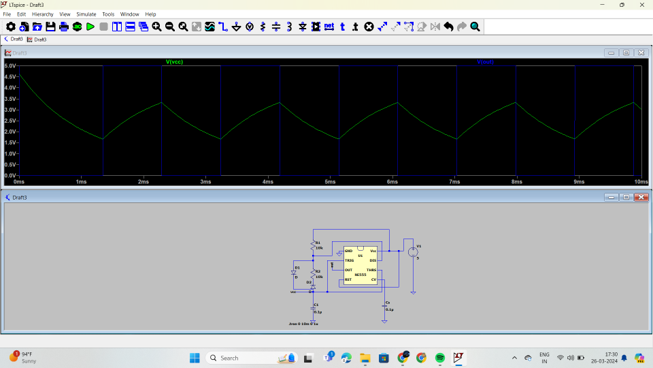Open the Hierarchy menu
This screenshot has width=653, height=368.
point(42,14)
